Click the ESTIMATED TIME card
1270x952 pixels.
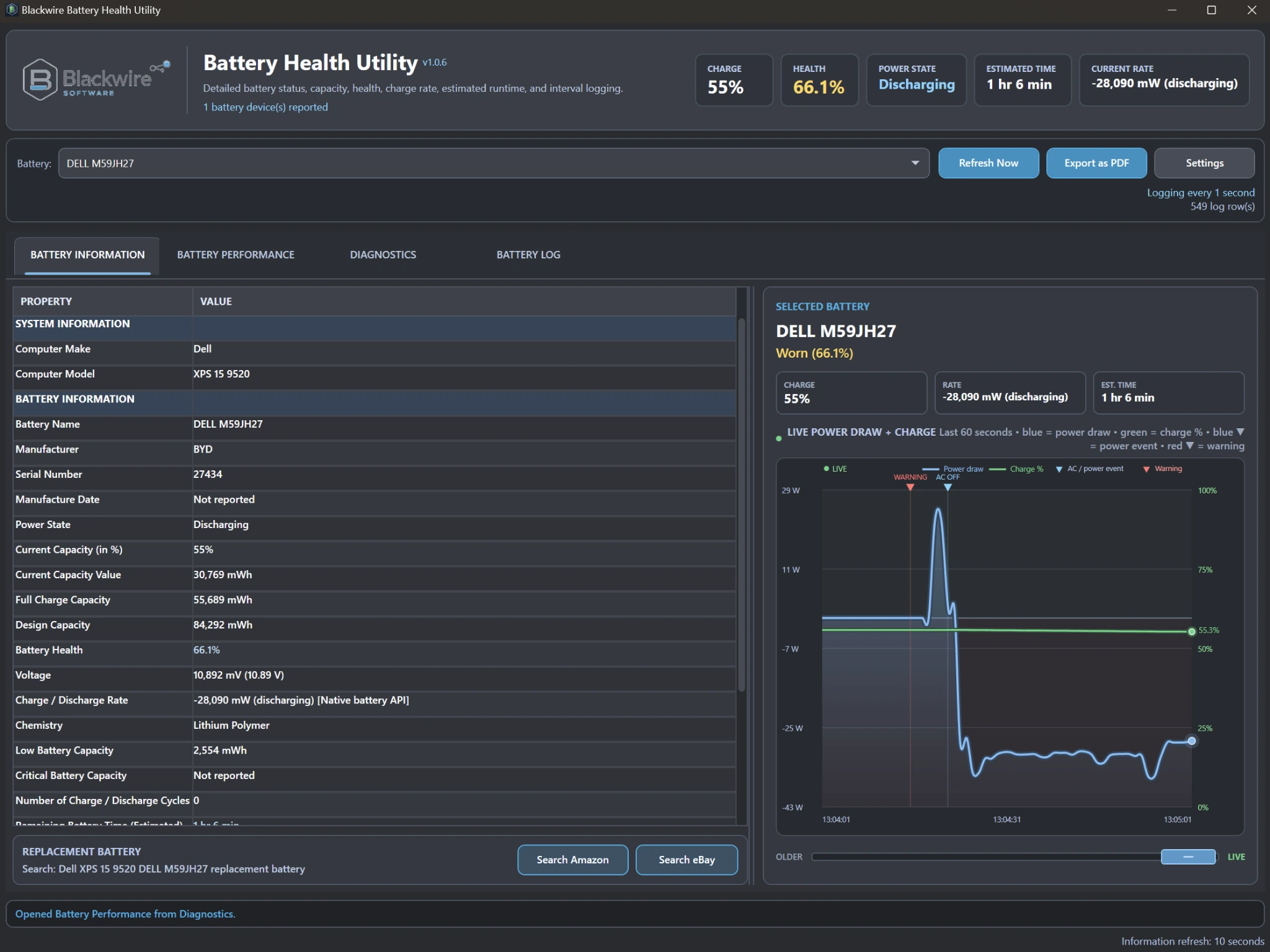point(1022,80)
